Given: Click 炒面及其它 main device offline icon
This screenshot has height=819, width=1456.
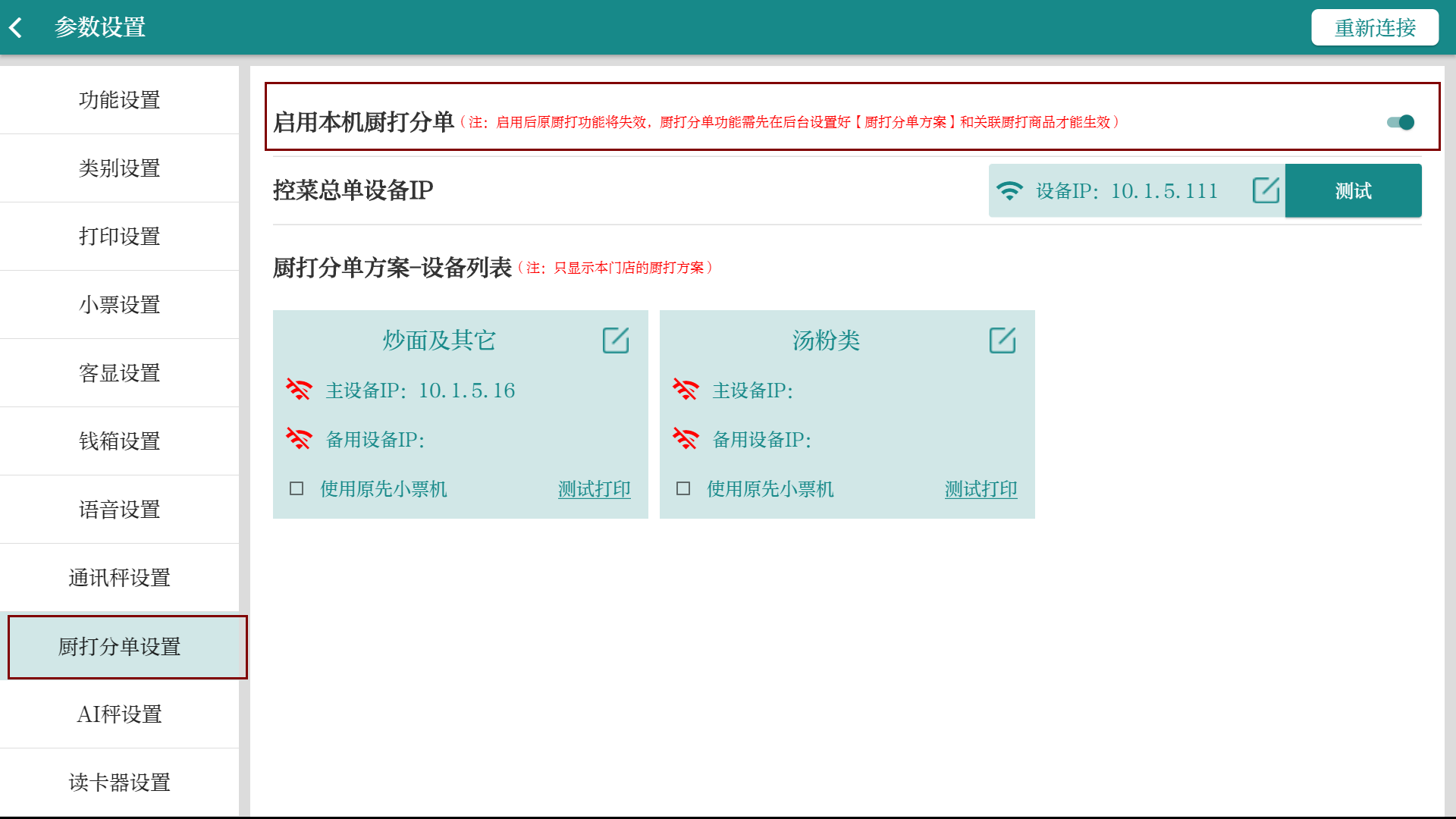Looking at the screenshot, I should coord(299,390).
